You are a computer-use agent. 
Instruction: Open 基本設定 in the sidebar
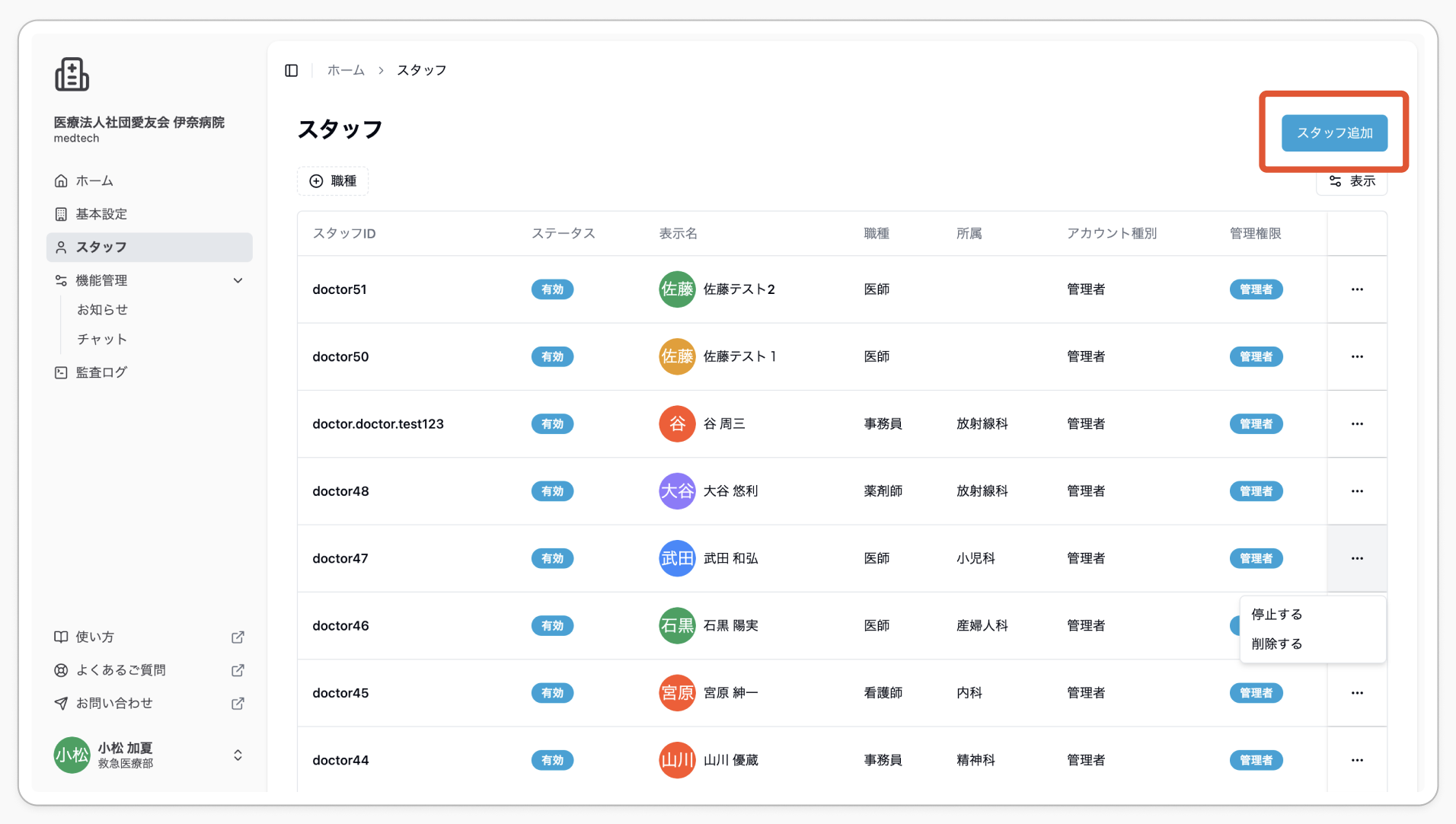click(x=149, y=214)
